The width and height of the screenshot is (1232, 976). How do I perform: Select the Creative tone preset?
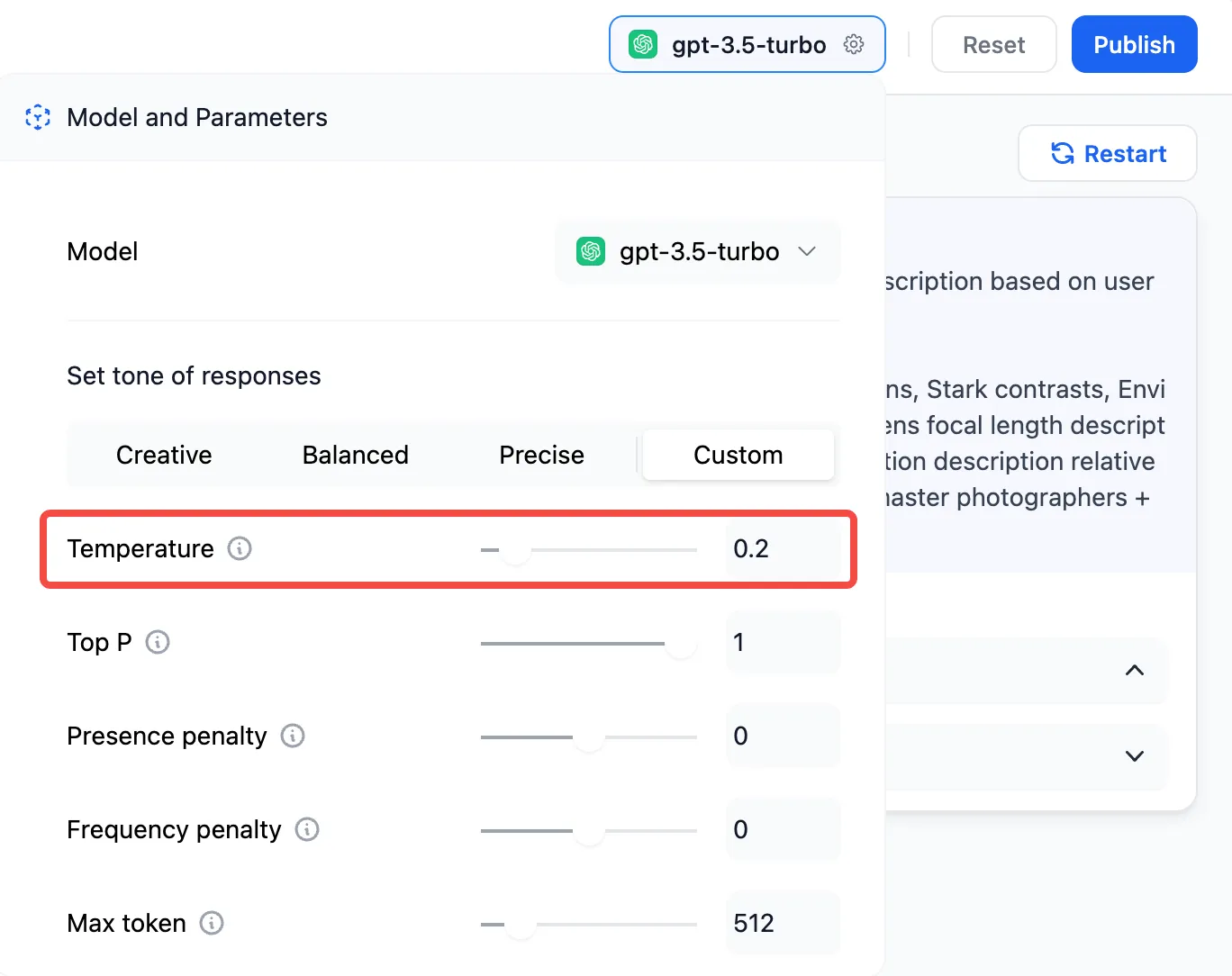[164, 455]
